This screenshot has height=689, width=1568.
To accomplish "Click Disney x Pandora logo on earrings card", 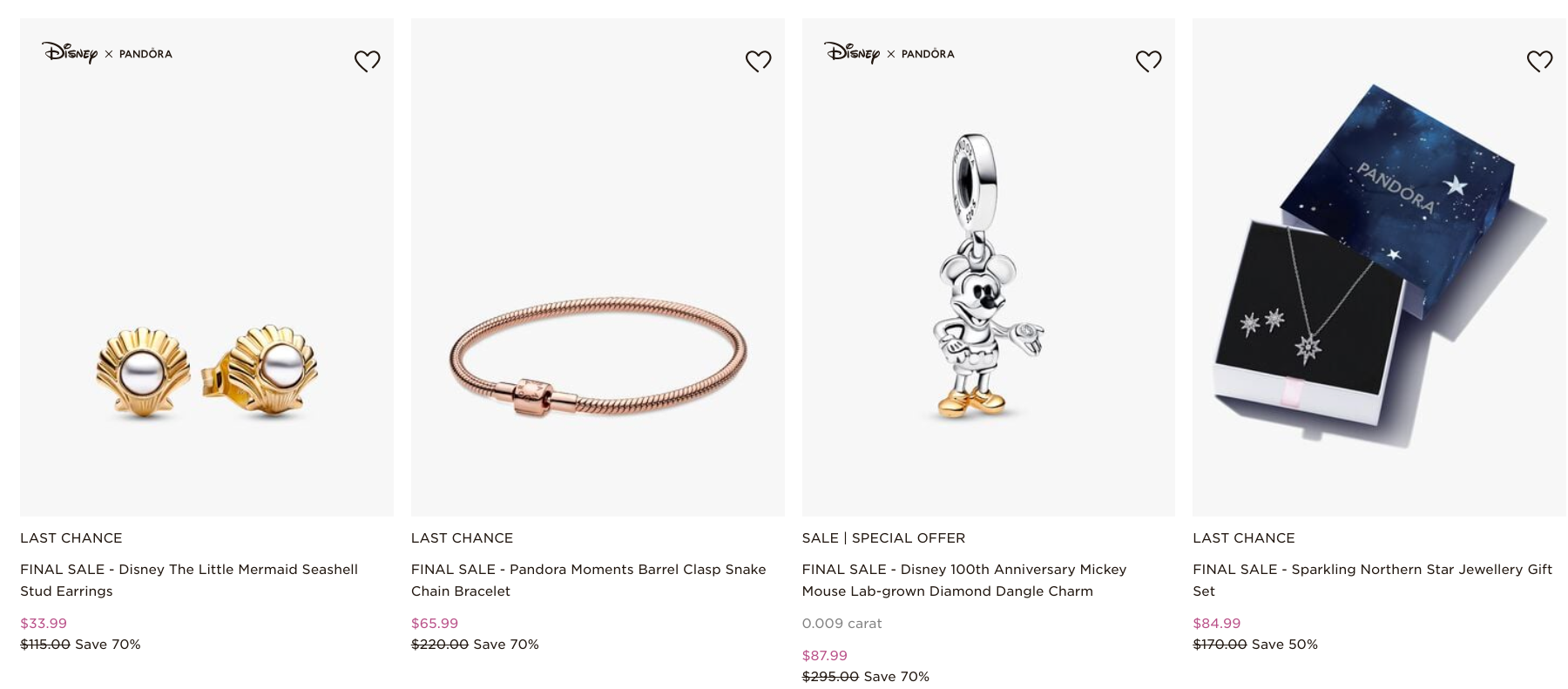I will [x=107, y=53].
